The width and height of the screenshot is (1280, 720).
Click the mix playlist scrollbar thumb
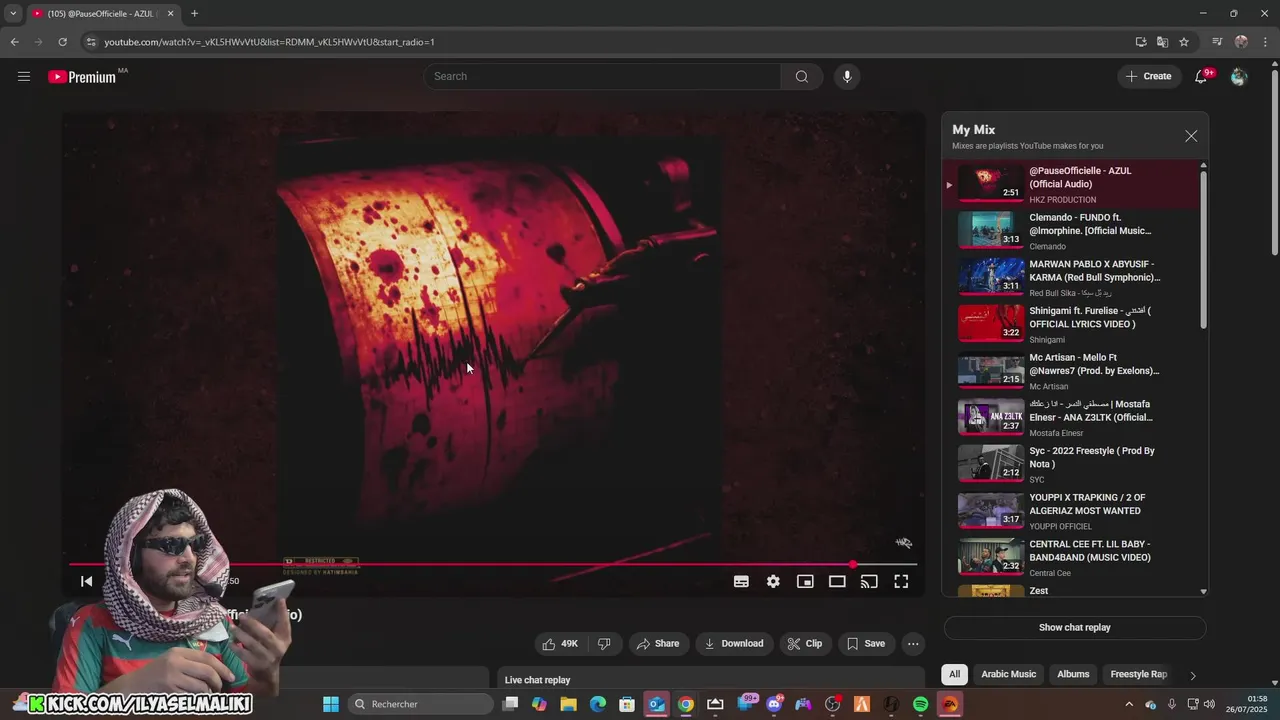(x=1203, y=249)
